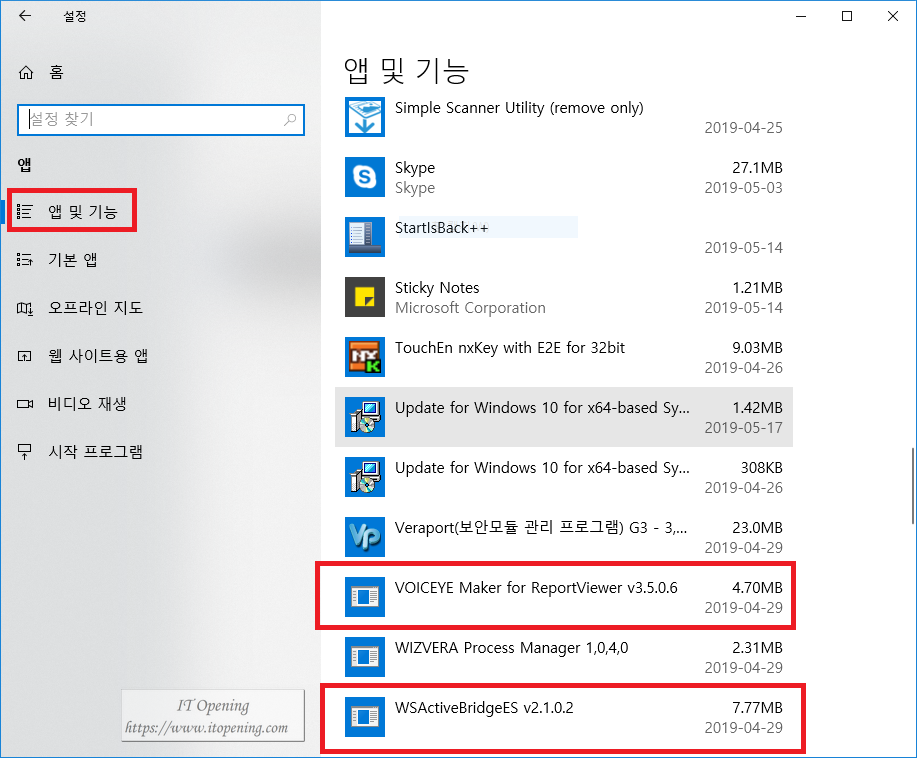Click the 앱 및 기능 page heading

tap(406, 71)
